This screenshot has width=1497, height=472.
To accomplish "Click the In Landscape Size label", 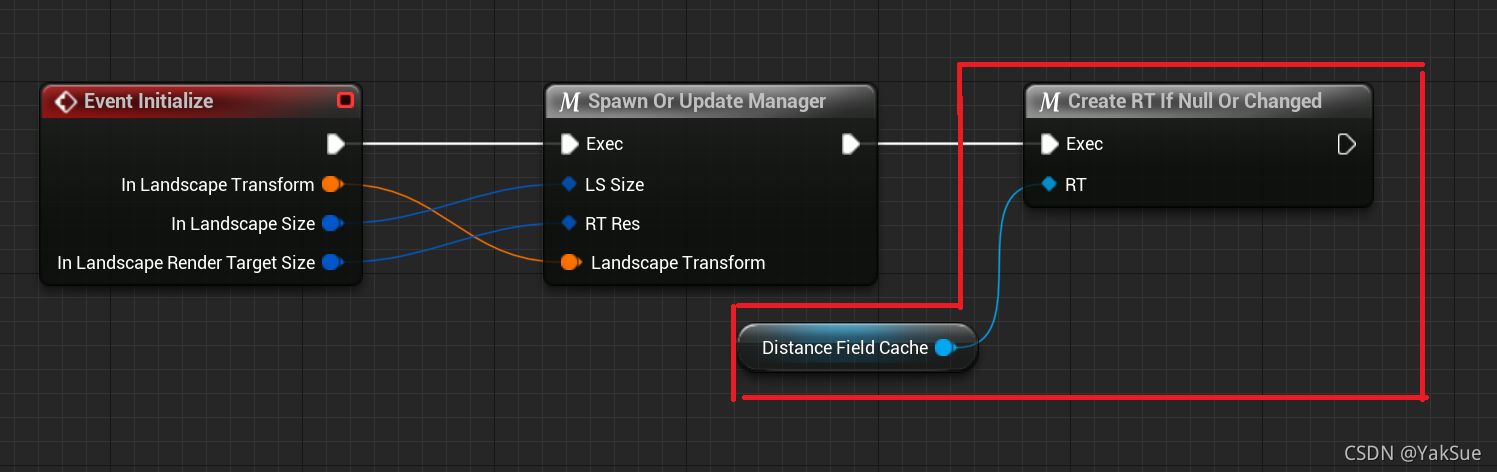I will point(243,224).
